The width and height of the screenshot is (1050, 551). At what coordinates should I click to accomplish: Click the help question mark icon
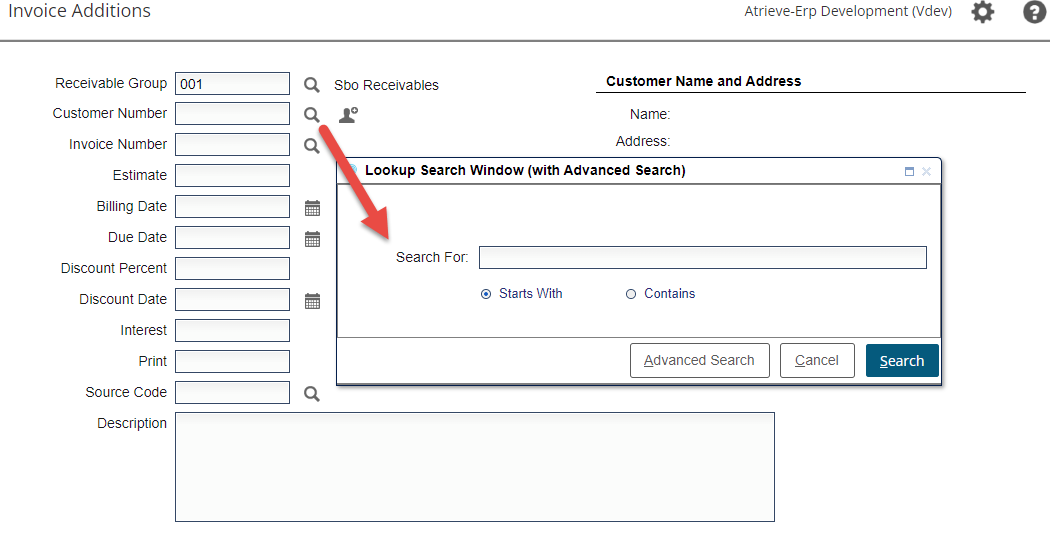1034,13
